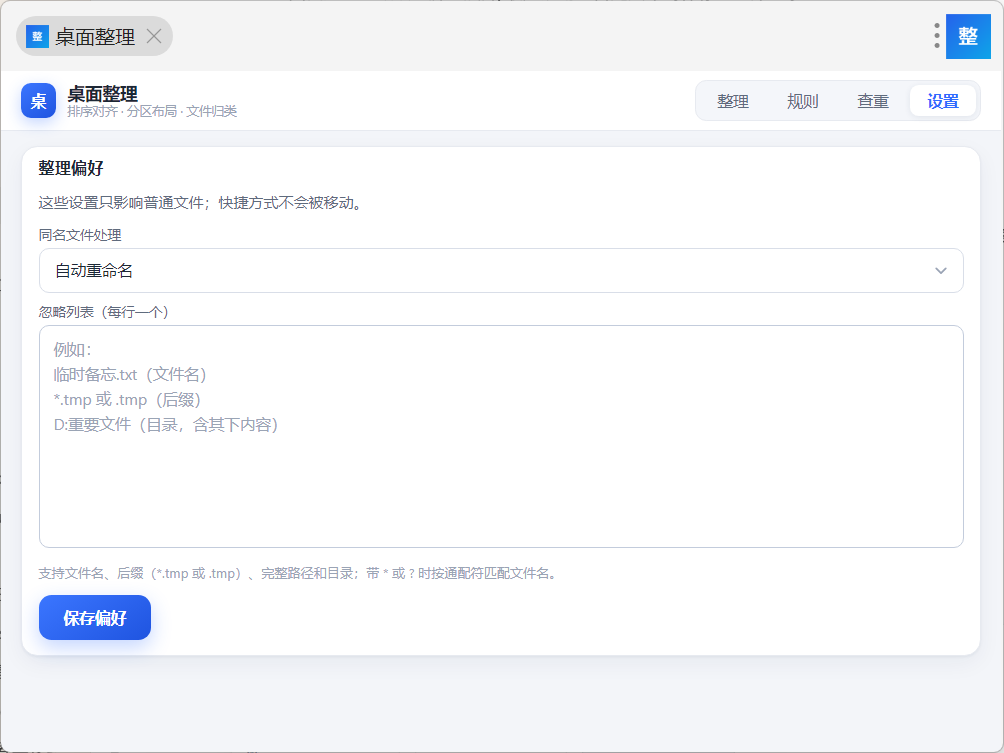Click the 桌面整理 window tab title

click(95, 37)
